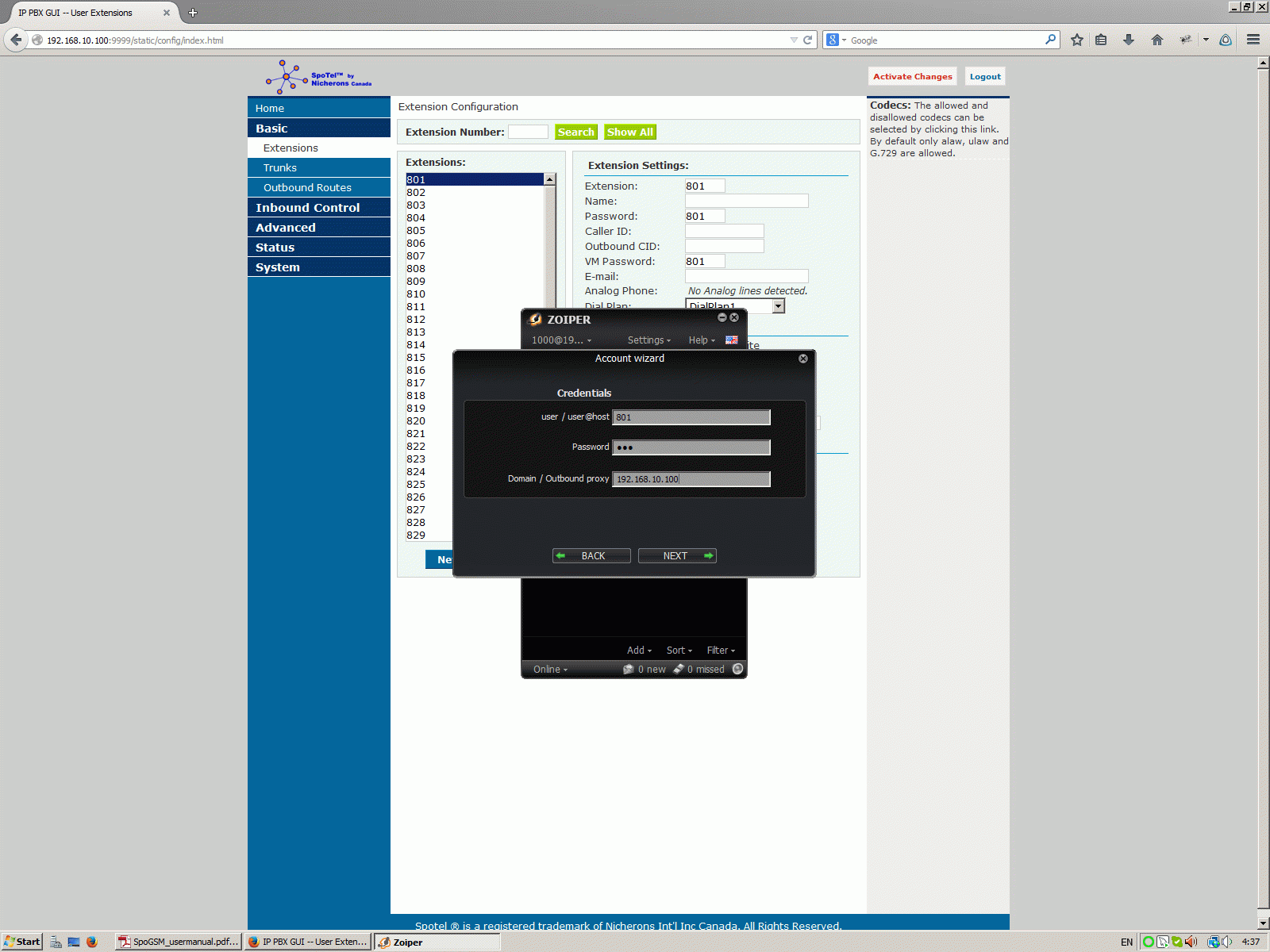Expand the Sort dropdown in Zoiper
The image size is (1270, 952).
pyautogui.click(x=679, y=651)
